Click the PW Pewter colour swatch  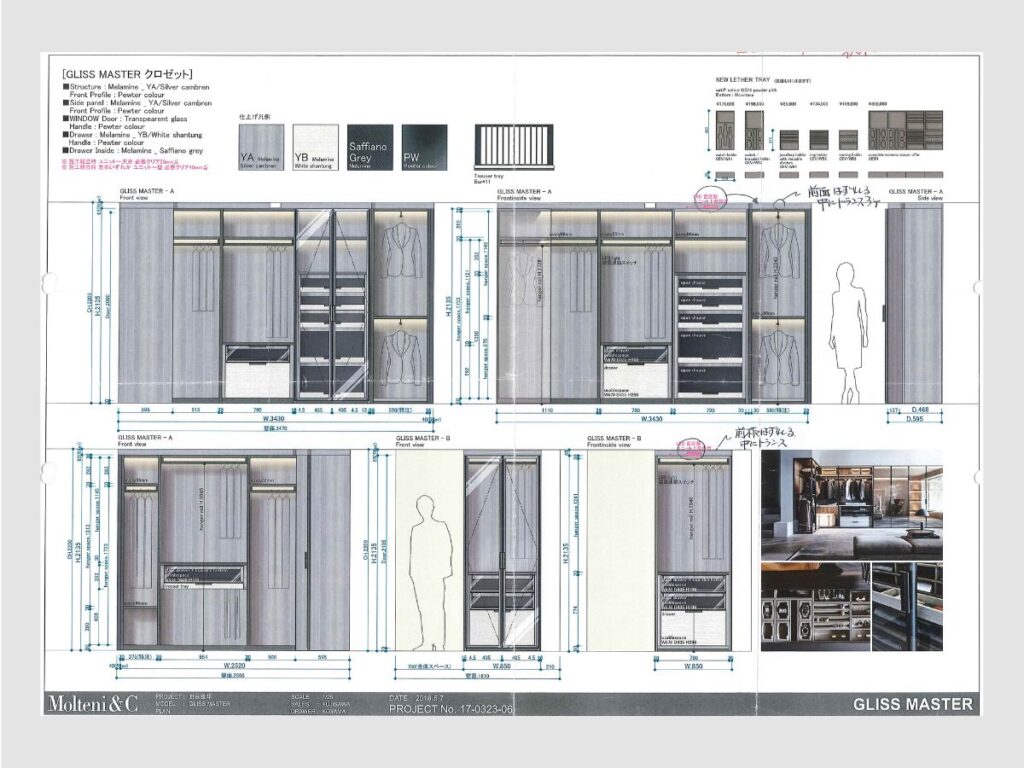click(424, 148)
